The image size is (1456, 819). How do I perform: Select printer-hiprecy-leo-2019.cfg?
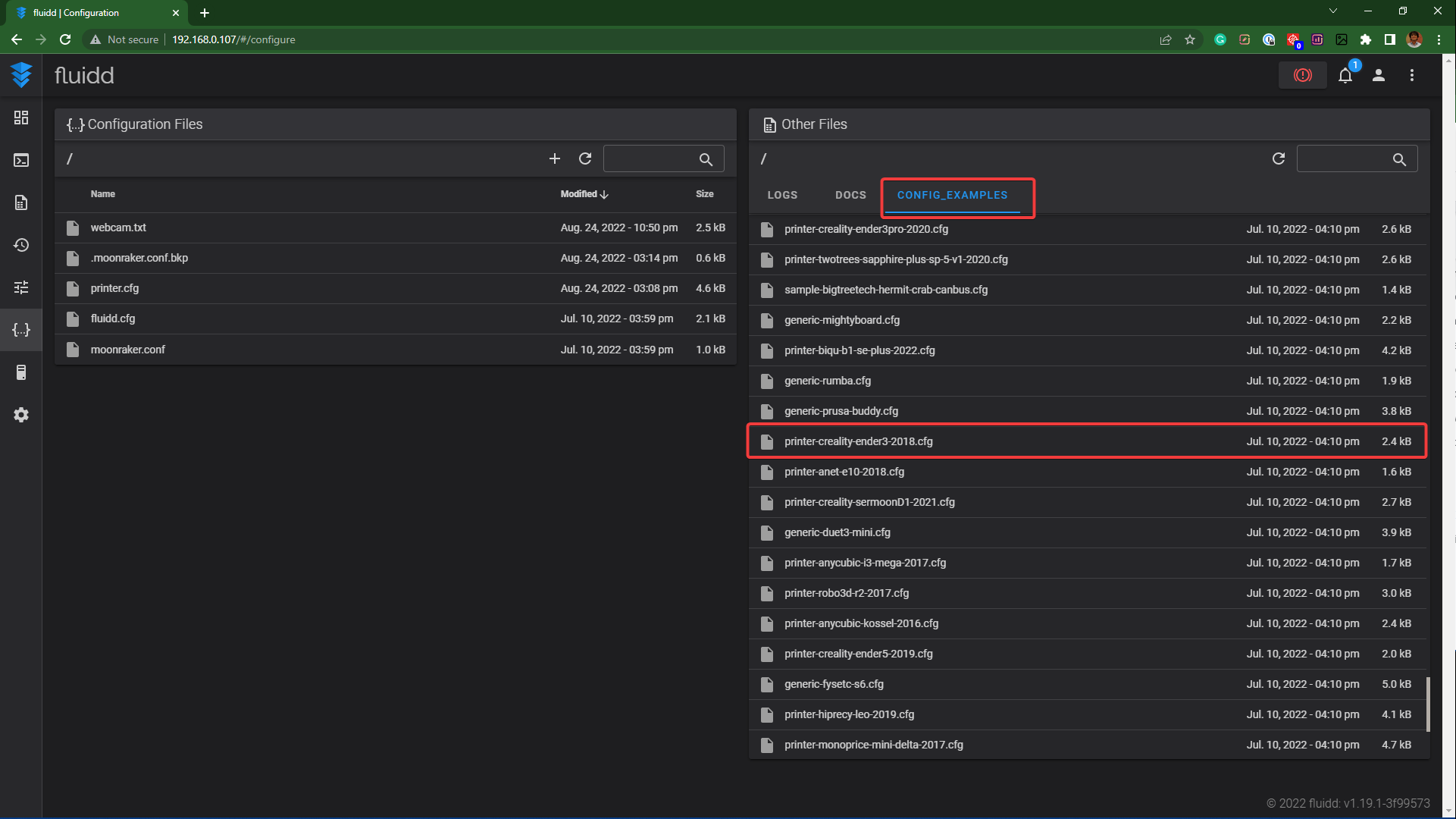point(1088,714)
